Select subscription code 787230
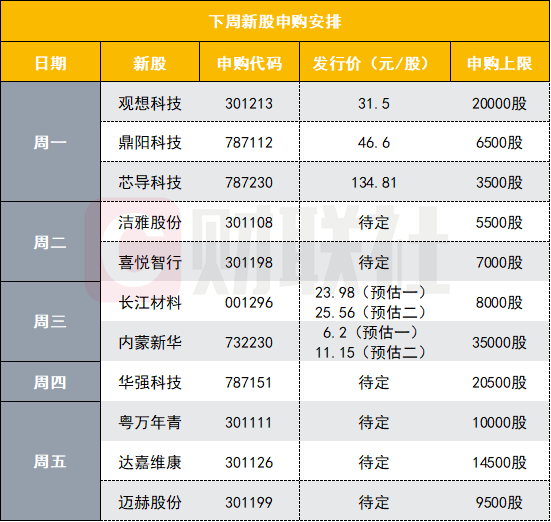This screenshot has width=551, height=522. point(249,183)
